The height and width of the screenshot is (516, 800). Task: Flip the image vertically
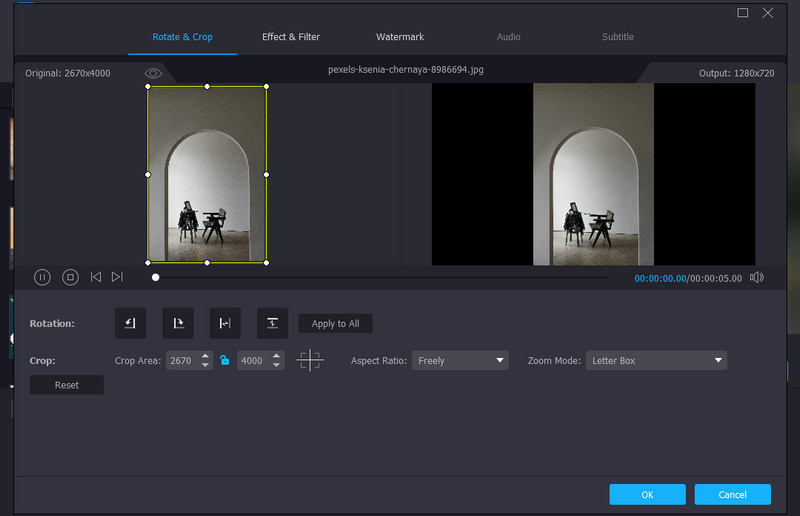272,323
